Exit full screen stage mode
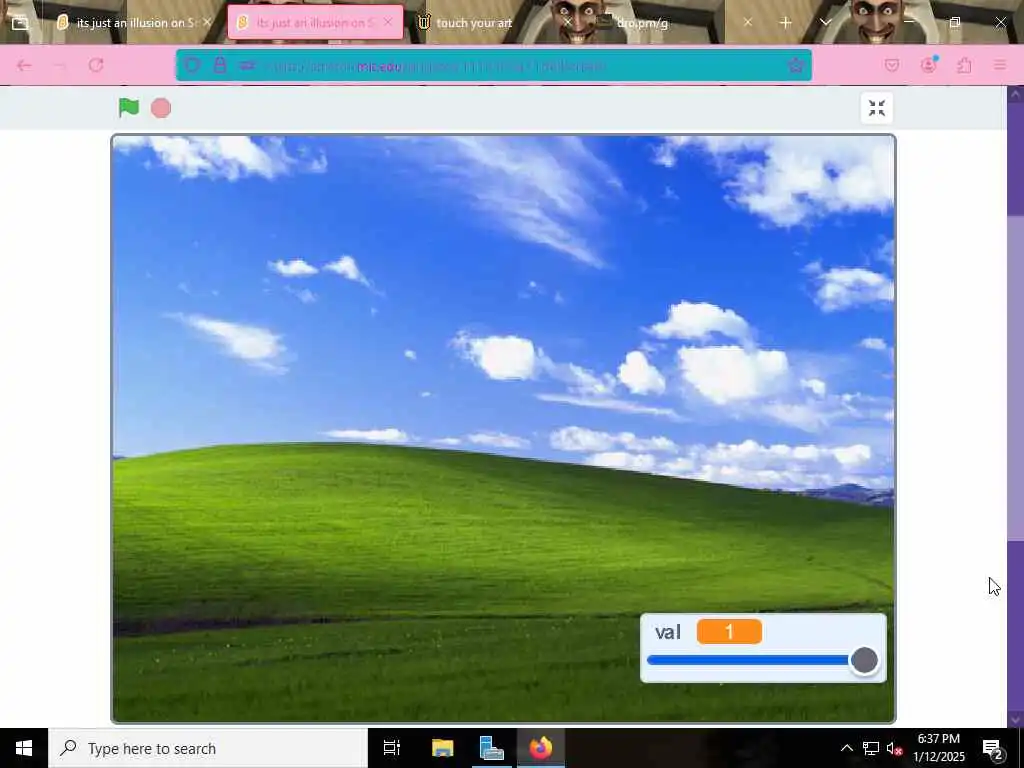The width and height of the screenshot is (1024, 768). coord(876,108)
